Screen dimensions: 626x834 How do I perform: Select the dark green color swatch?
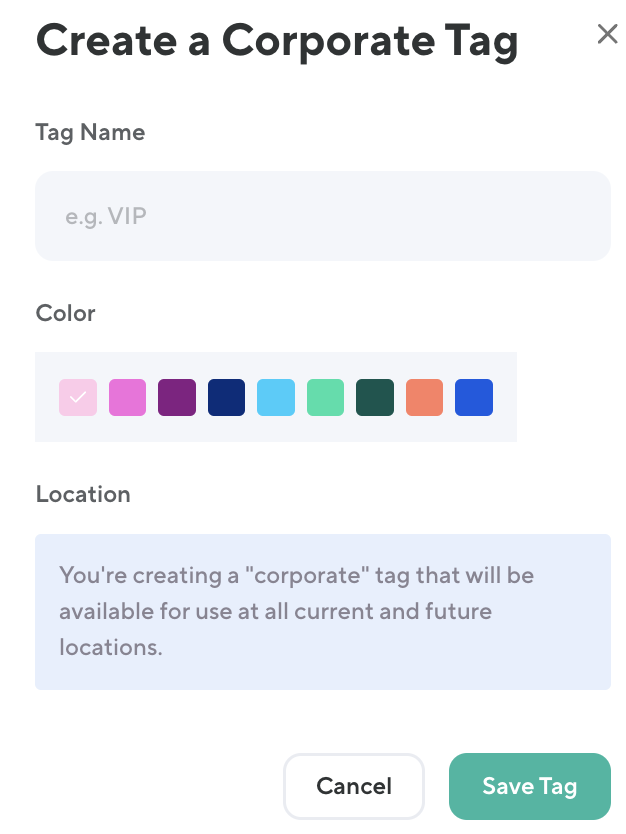click(375, 397)
